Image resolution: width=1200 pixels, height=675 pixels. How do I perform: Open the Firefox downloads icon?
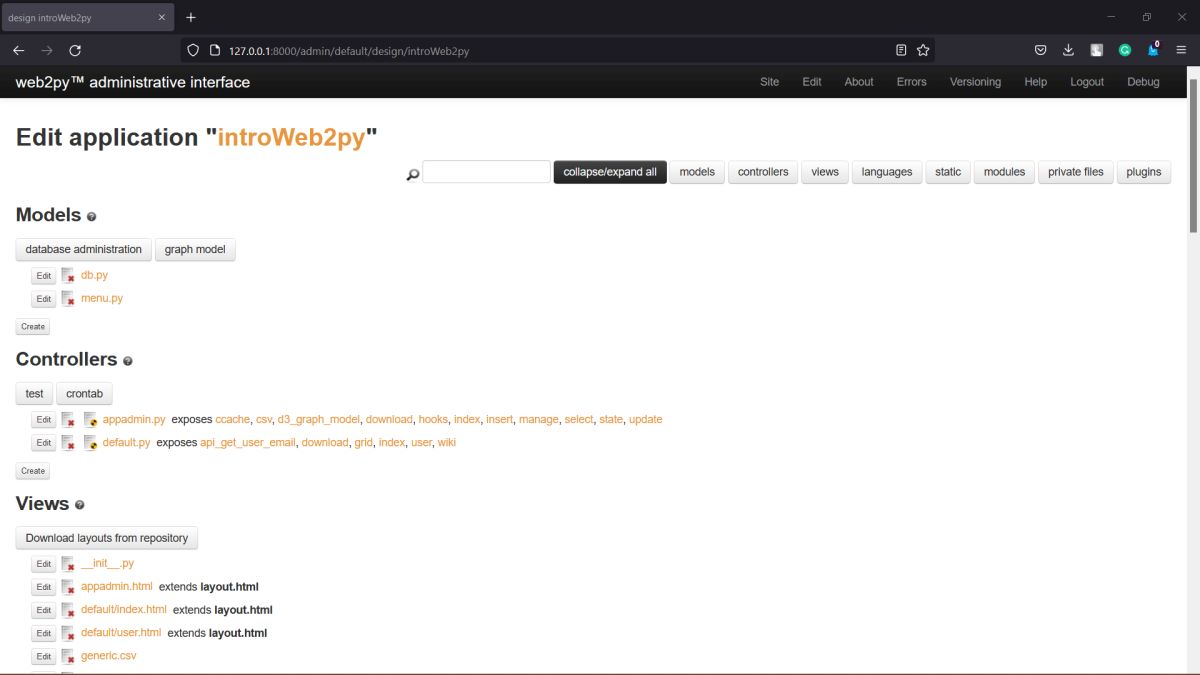[1068, 50]
